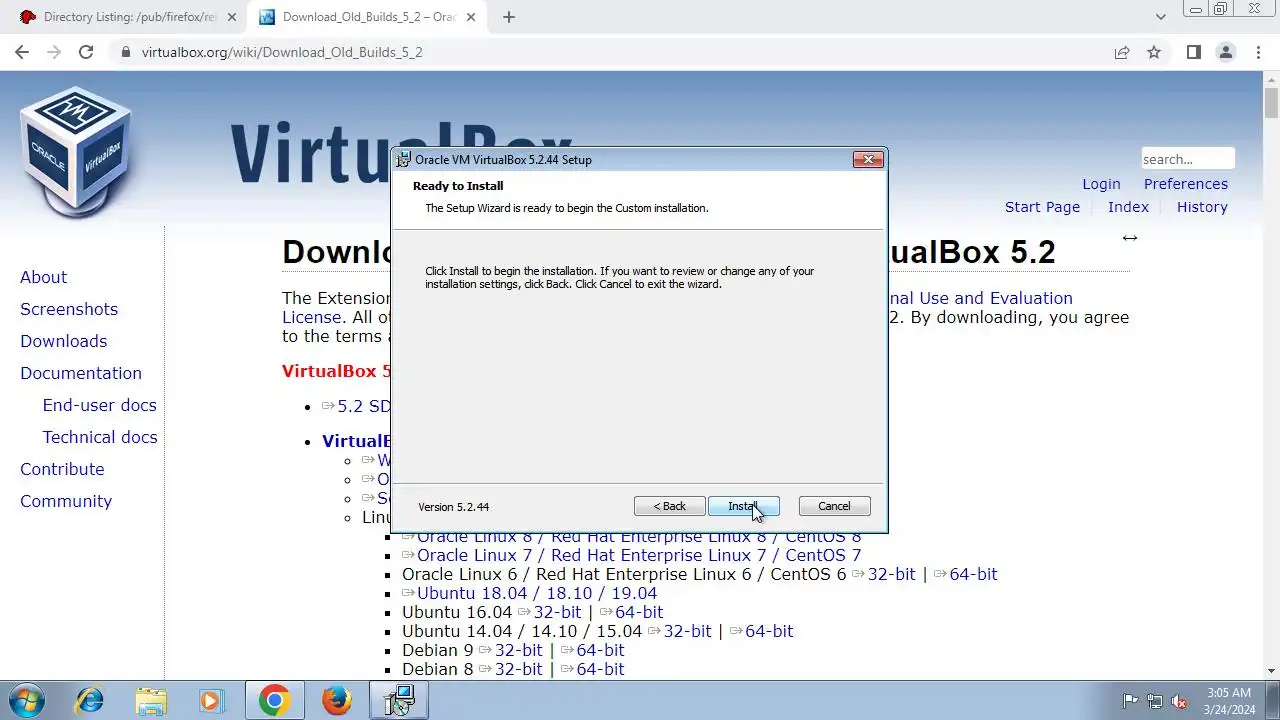Screen dimensions: 1280x720
Task: Open Downloads in sidebar
Action: [64, 341]
